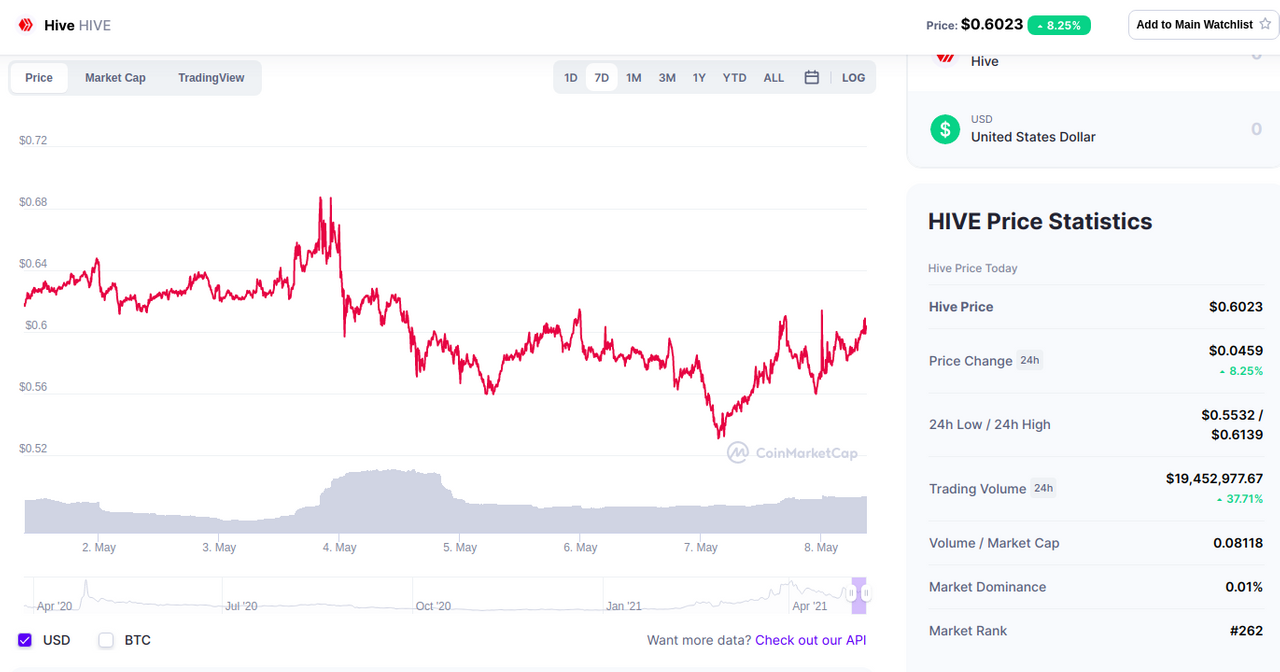Click the star icon on watchlist button
Screen dimensions: 1280x672
point(1265,24)
